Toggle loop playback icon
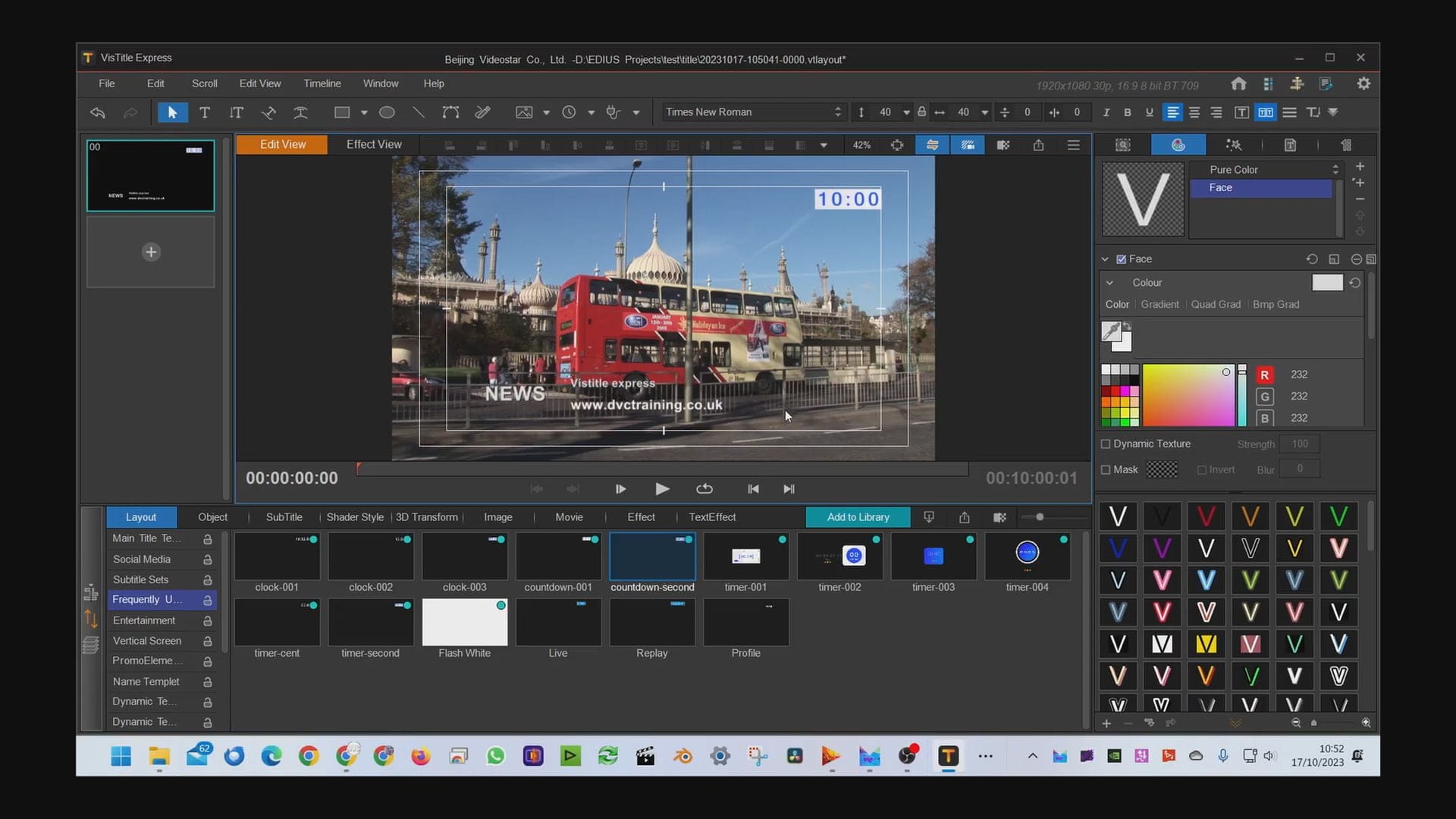This screenshot has width=1456, height=819. click(704, 489)
